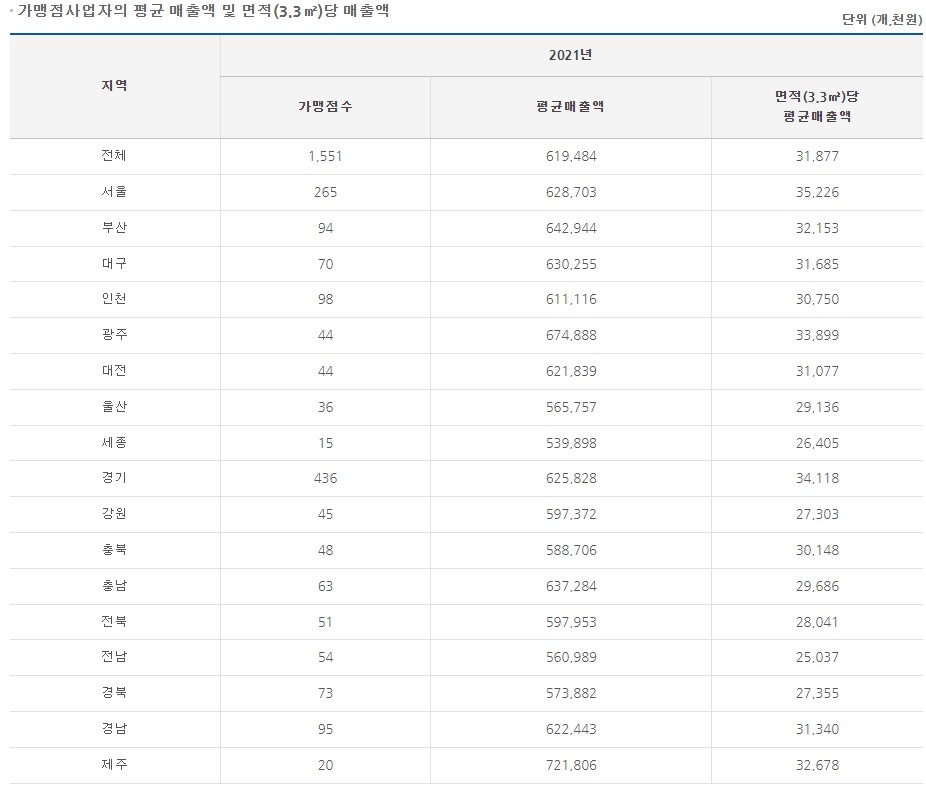The width and height of the screenshot is (926, 788).
Task: Click the value 597,953
Action: coord(571,623)
